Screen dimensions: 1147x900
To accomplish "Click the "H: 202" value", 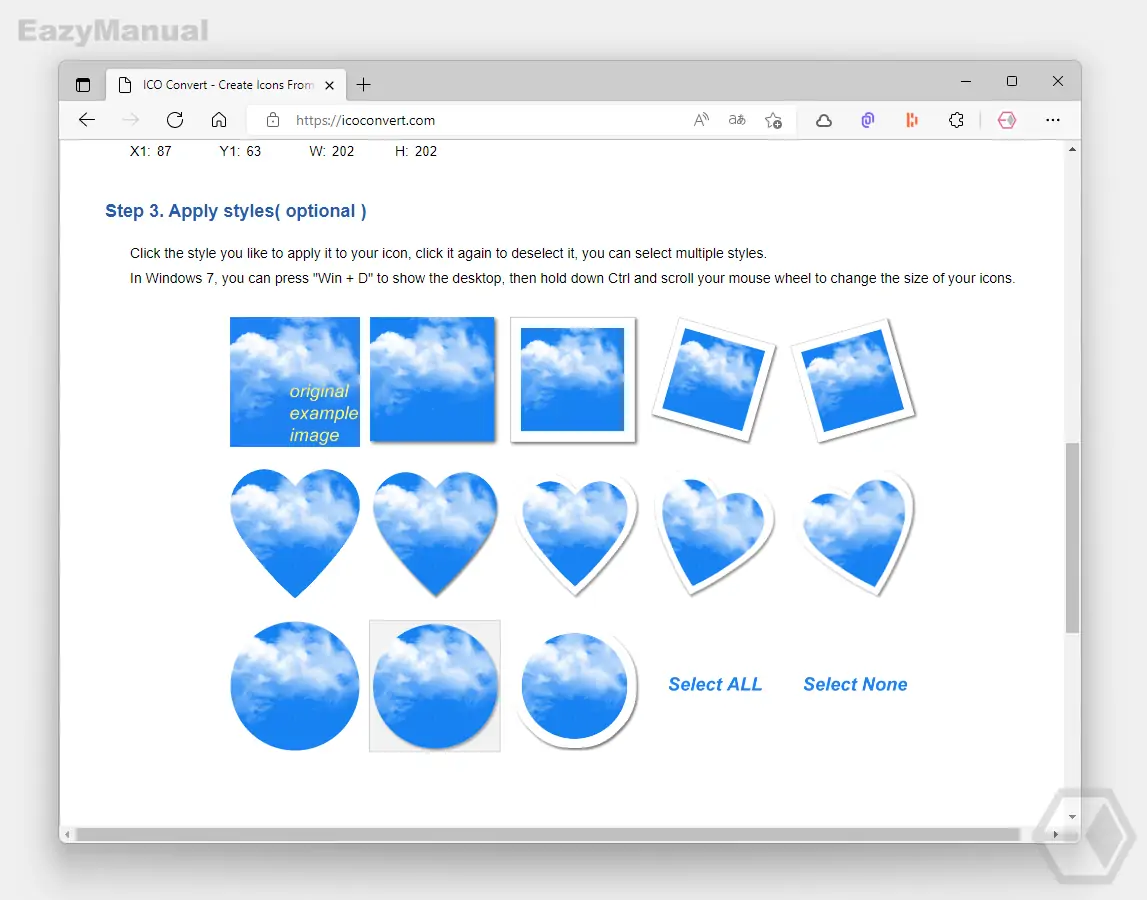I will pyautogui.click(x=415, y=151).
